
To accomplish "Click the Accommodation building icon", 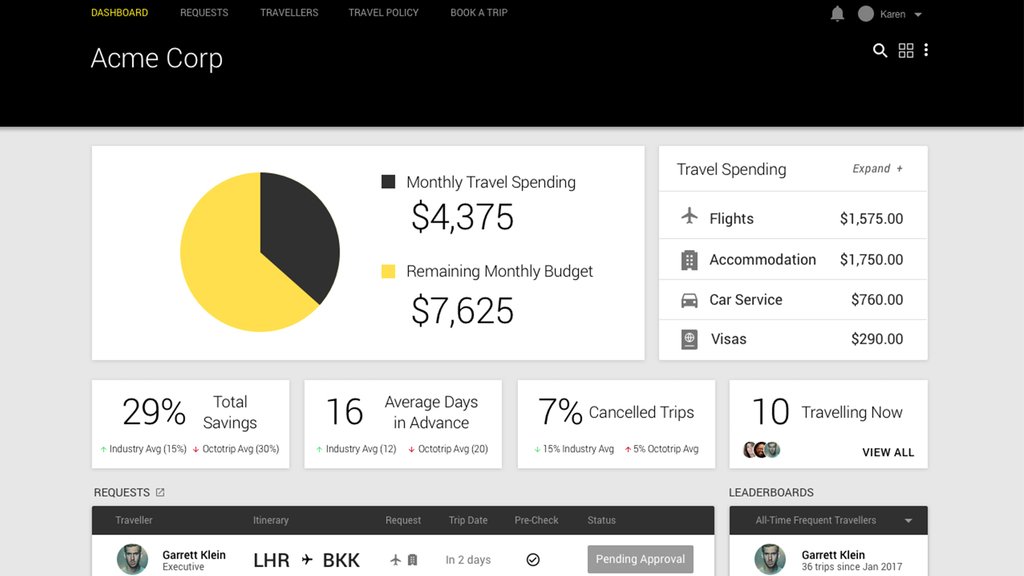I will point(689,260).
